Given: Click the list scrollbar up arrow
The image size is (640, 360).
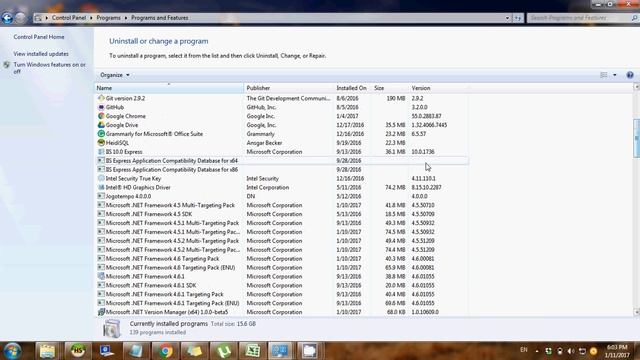Looking at the screenshot, I should [636, 87].
